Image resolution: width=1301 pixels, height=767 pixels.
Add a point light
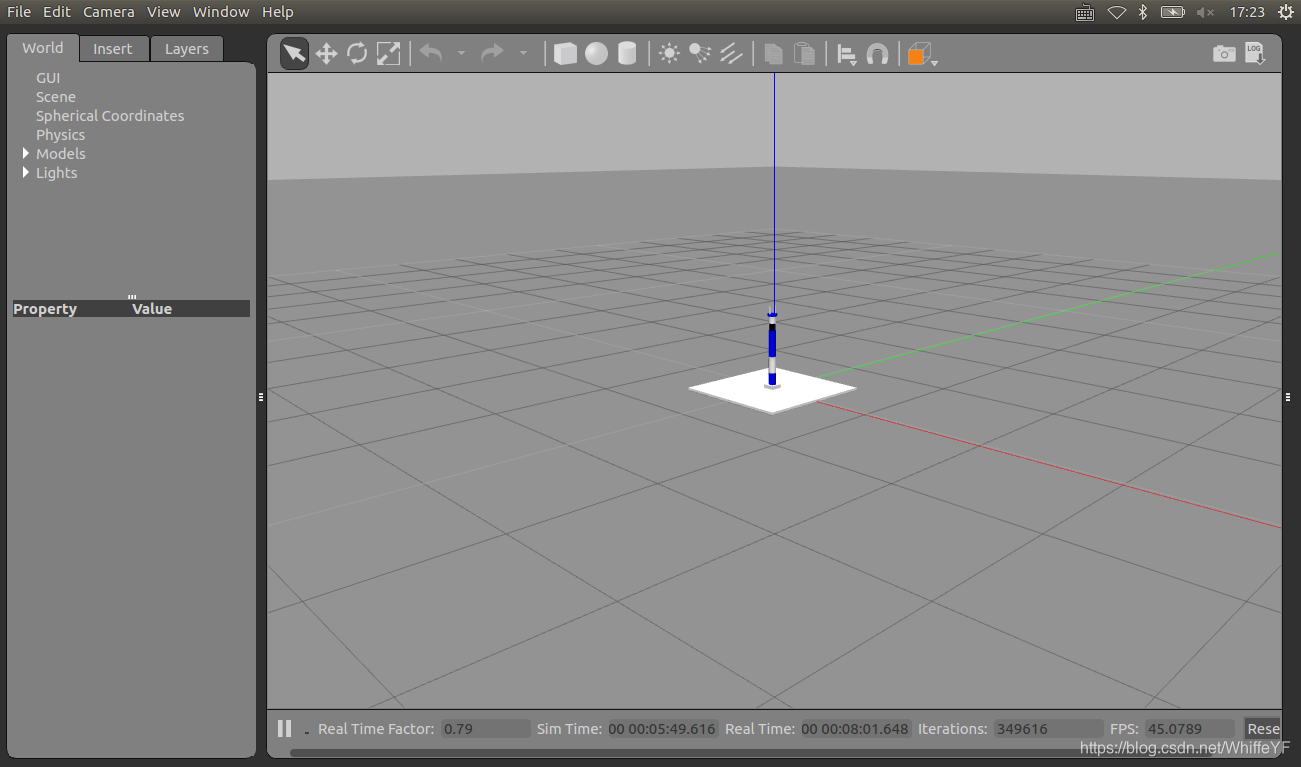click(669, 53)
